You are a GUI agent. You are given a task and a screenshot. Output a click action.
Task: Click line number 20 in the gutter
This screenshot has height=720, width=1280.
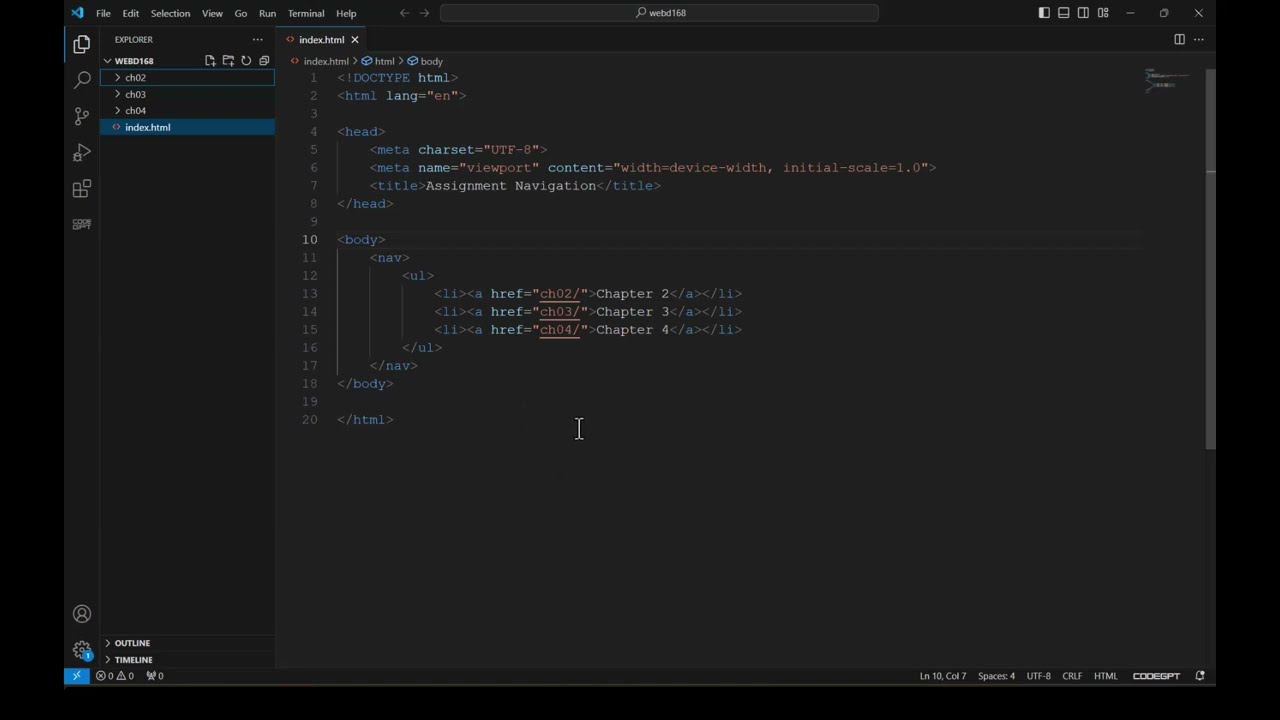click(309, 420)
